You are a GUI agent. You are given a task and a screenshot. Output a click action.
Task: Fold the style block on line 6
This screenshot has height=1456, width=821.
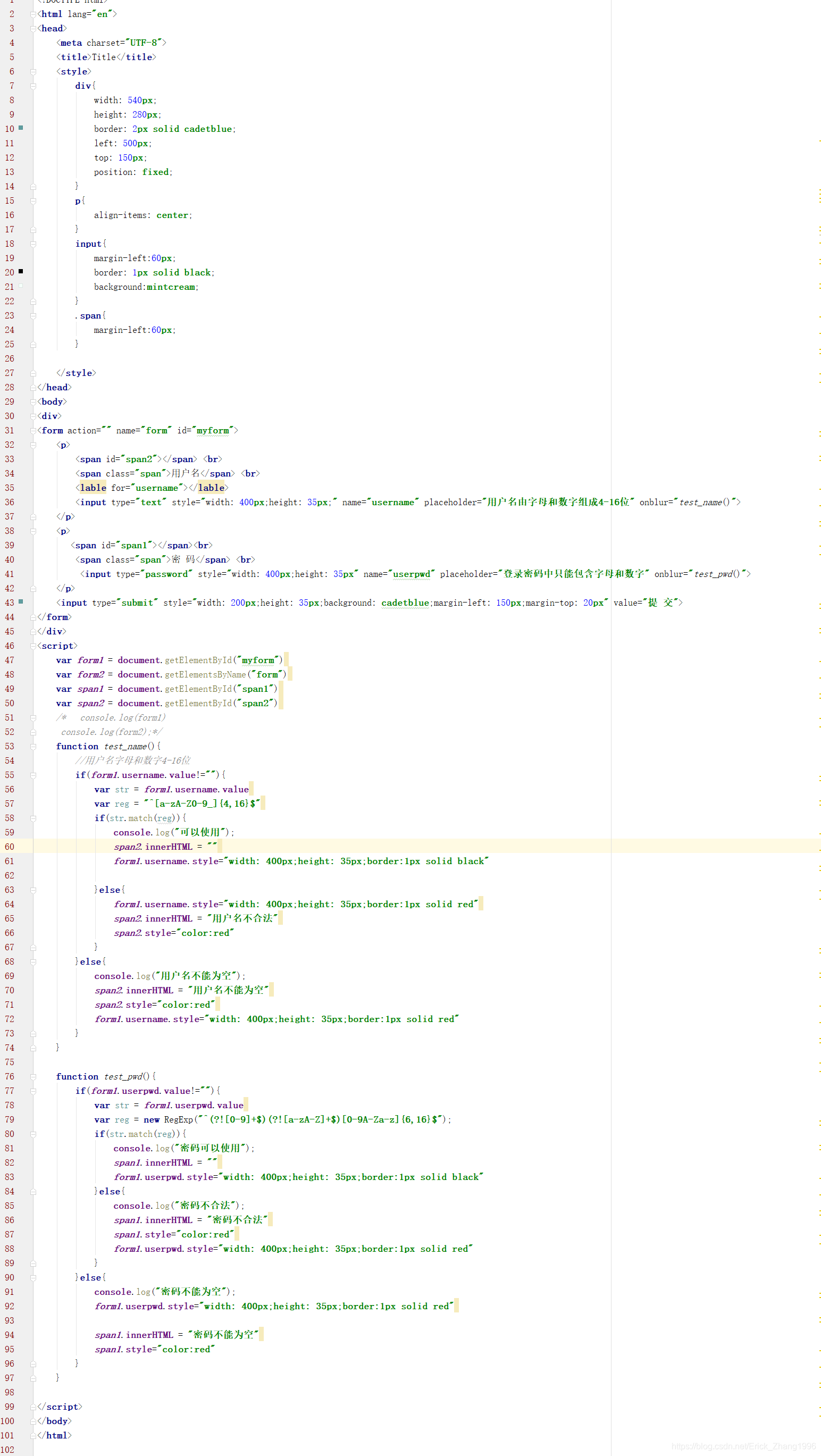[x=33, y=72]
